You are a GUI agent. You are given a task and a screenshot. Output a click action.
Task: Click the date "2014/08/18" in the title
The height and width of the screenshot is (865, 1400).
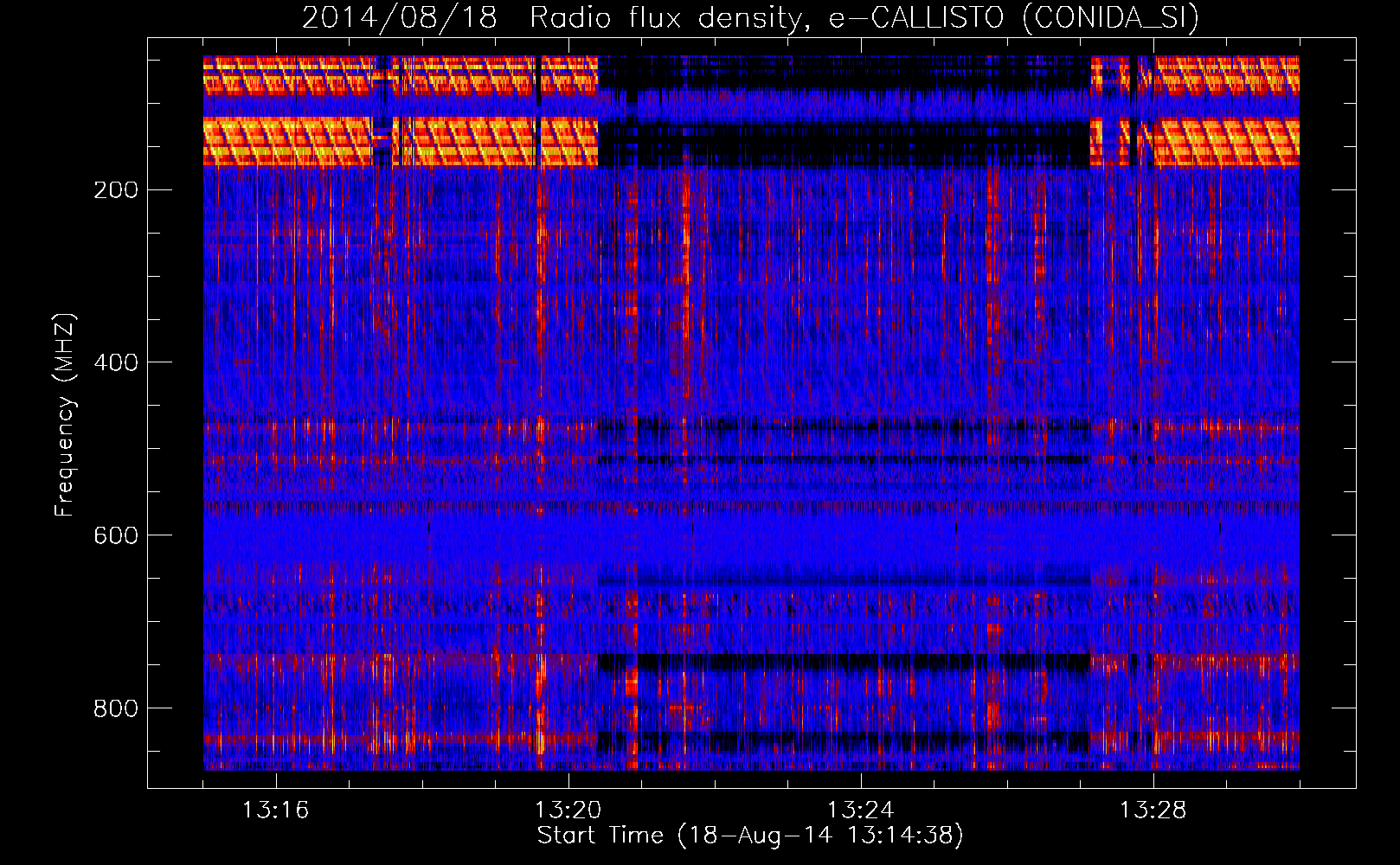coord(400,17)
